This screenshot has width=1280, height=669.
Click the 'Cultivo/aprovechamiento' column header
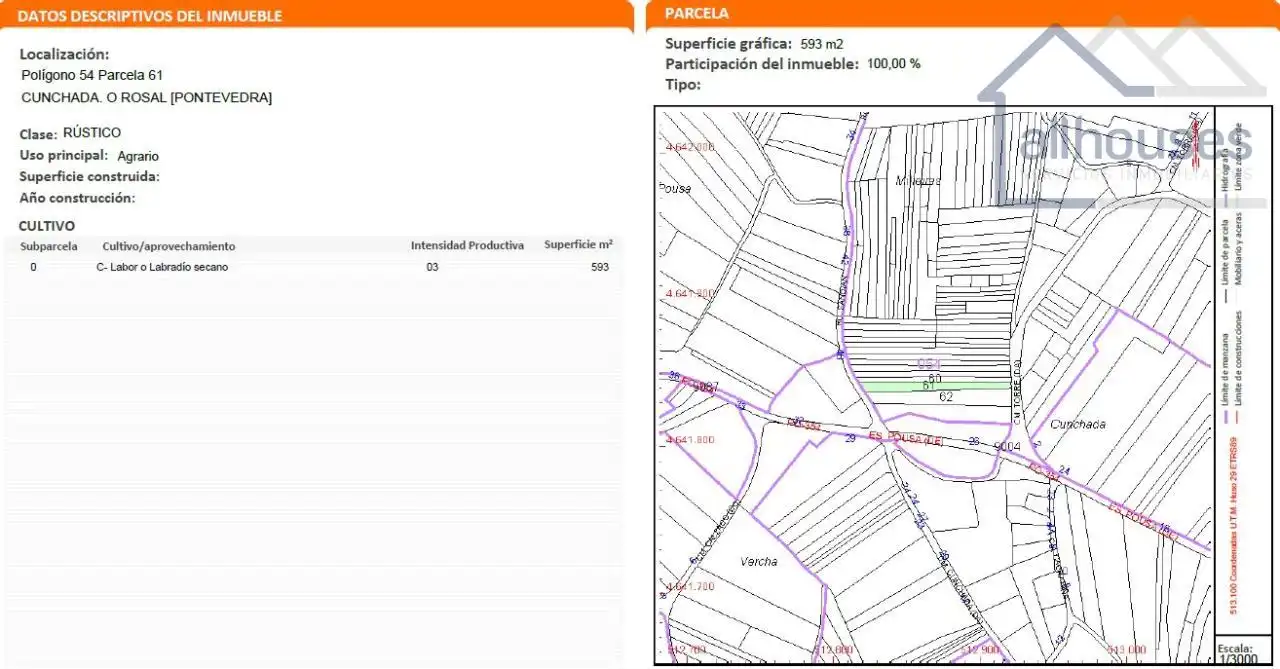(169, 246)
